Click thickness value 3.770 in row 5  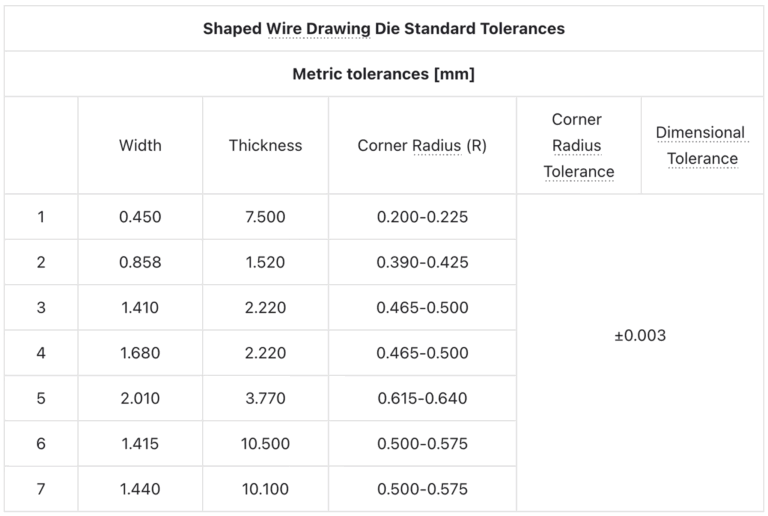(265, 398)
